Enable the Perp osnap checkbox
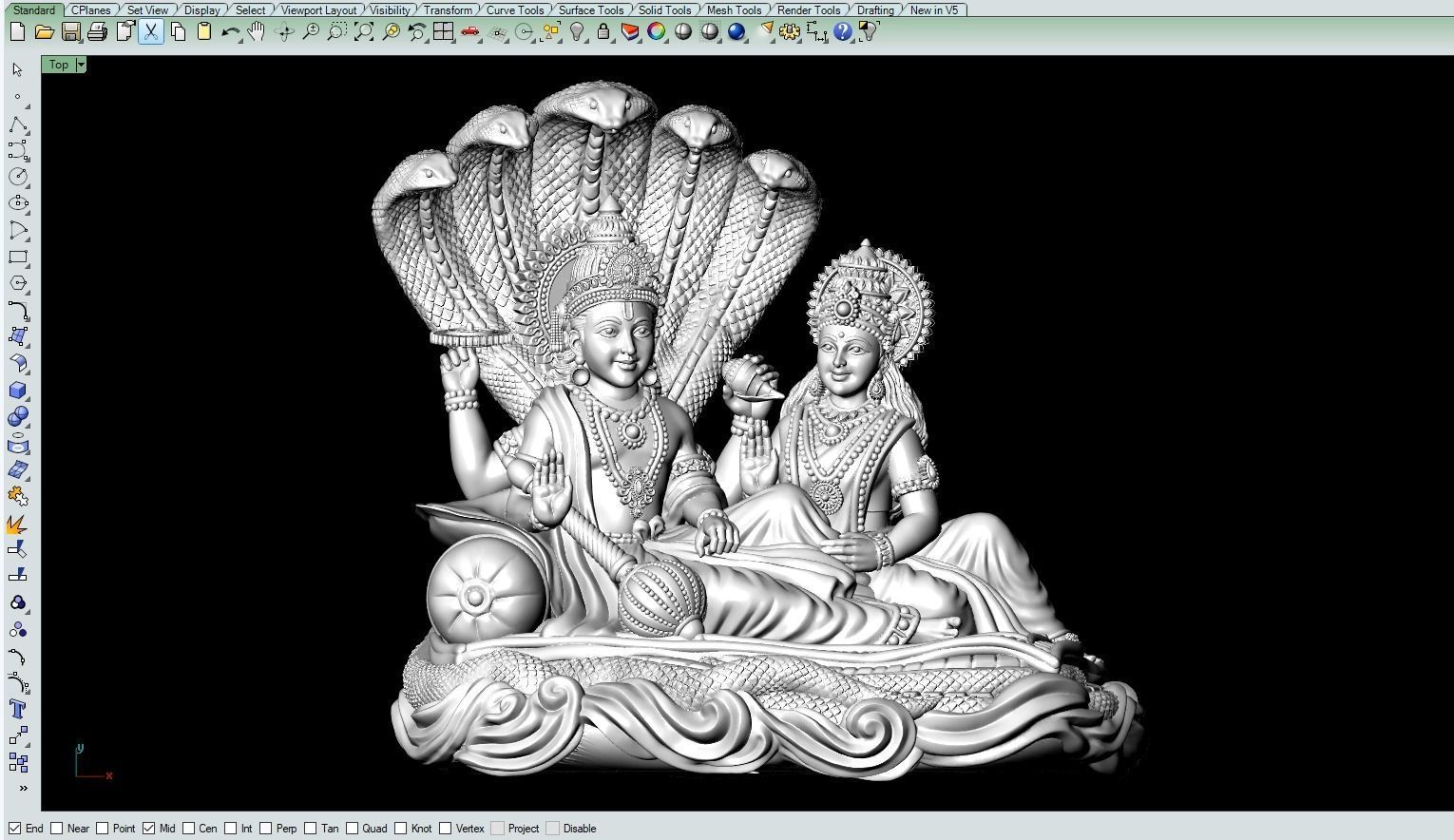 click(266, 828)
